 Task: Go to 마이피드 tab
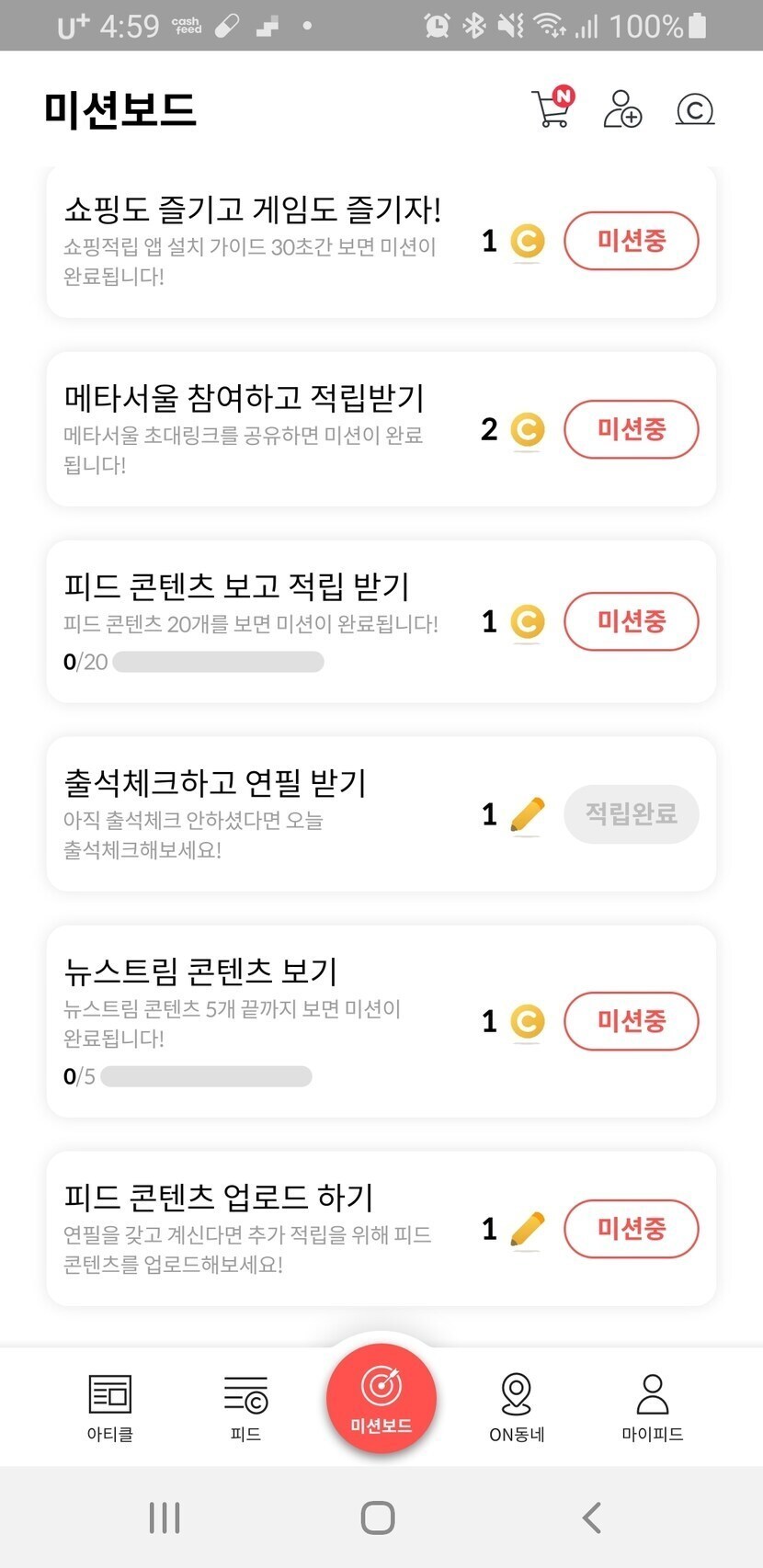[652, 1406]
